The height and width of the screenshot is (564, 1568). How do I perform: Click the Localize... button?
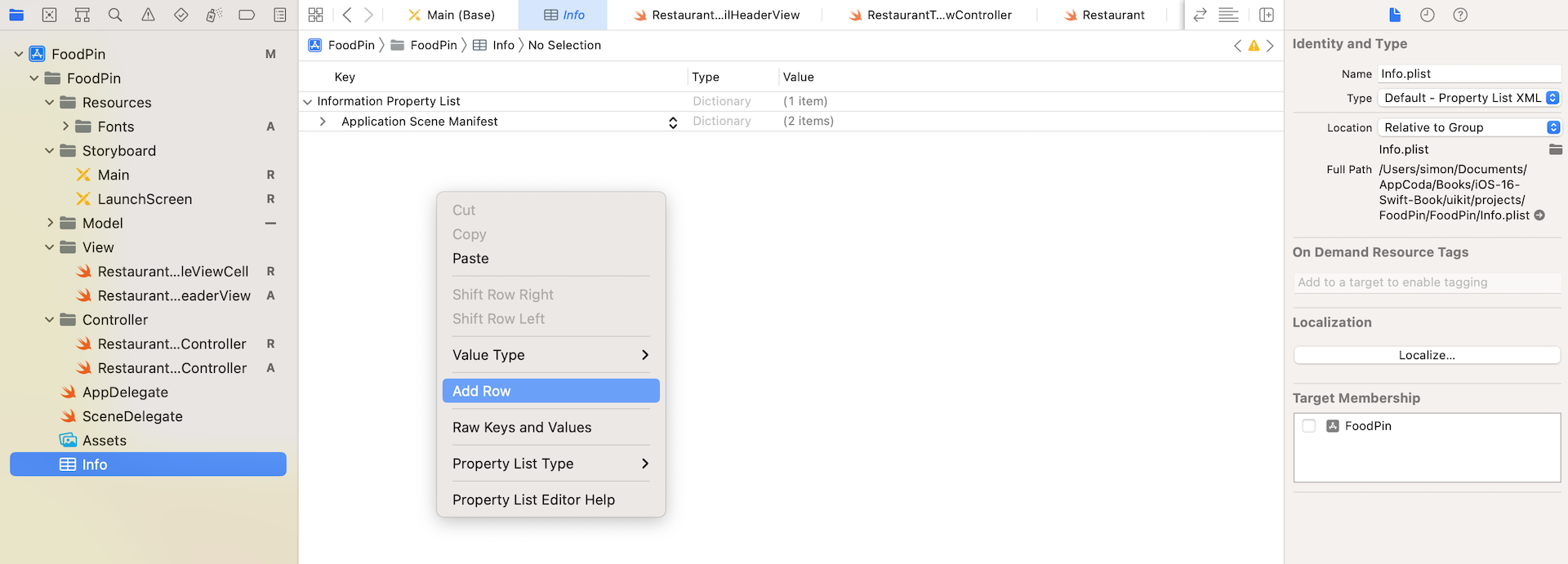click(x=1427, y=355)
